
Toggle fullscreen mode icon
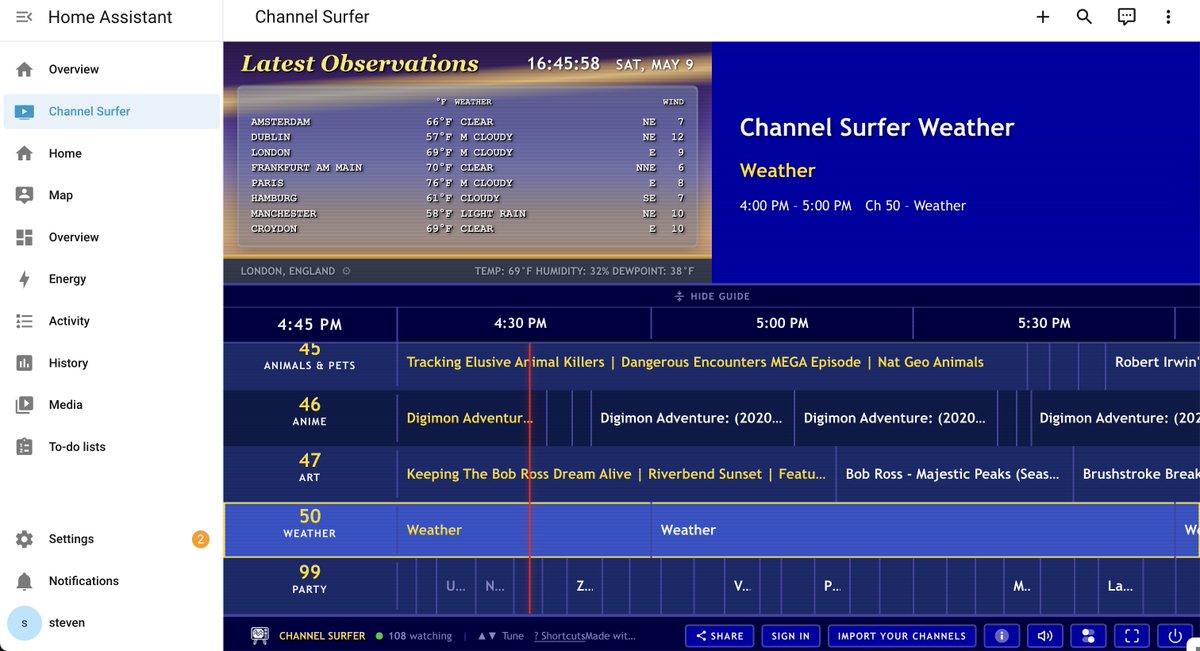tap(1132, 636)
